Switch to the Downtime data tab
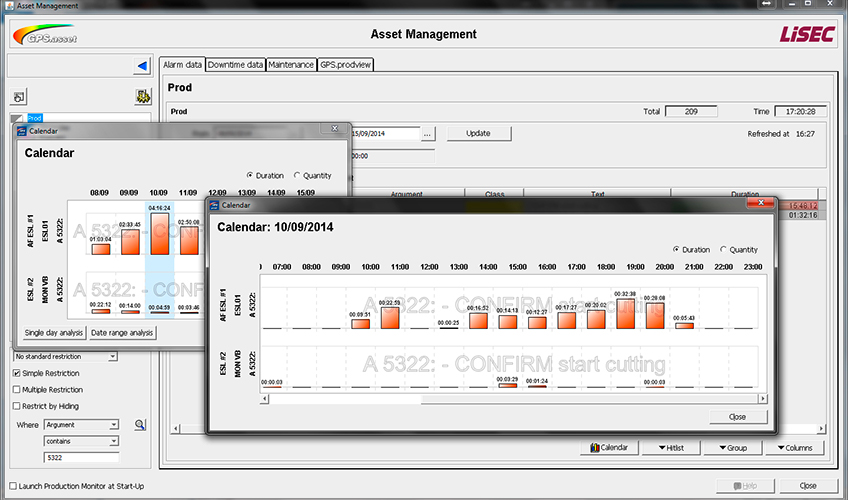Viewport: 848px width, 500px height. pyautogui.click(x=235, y=65)
